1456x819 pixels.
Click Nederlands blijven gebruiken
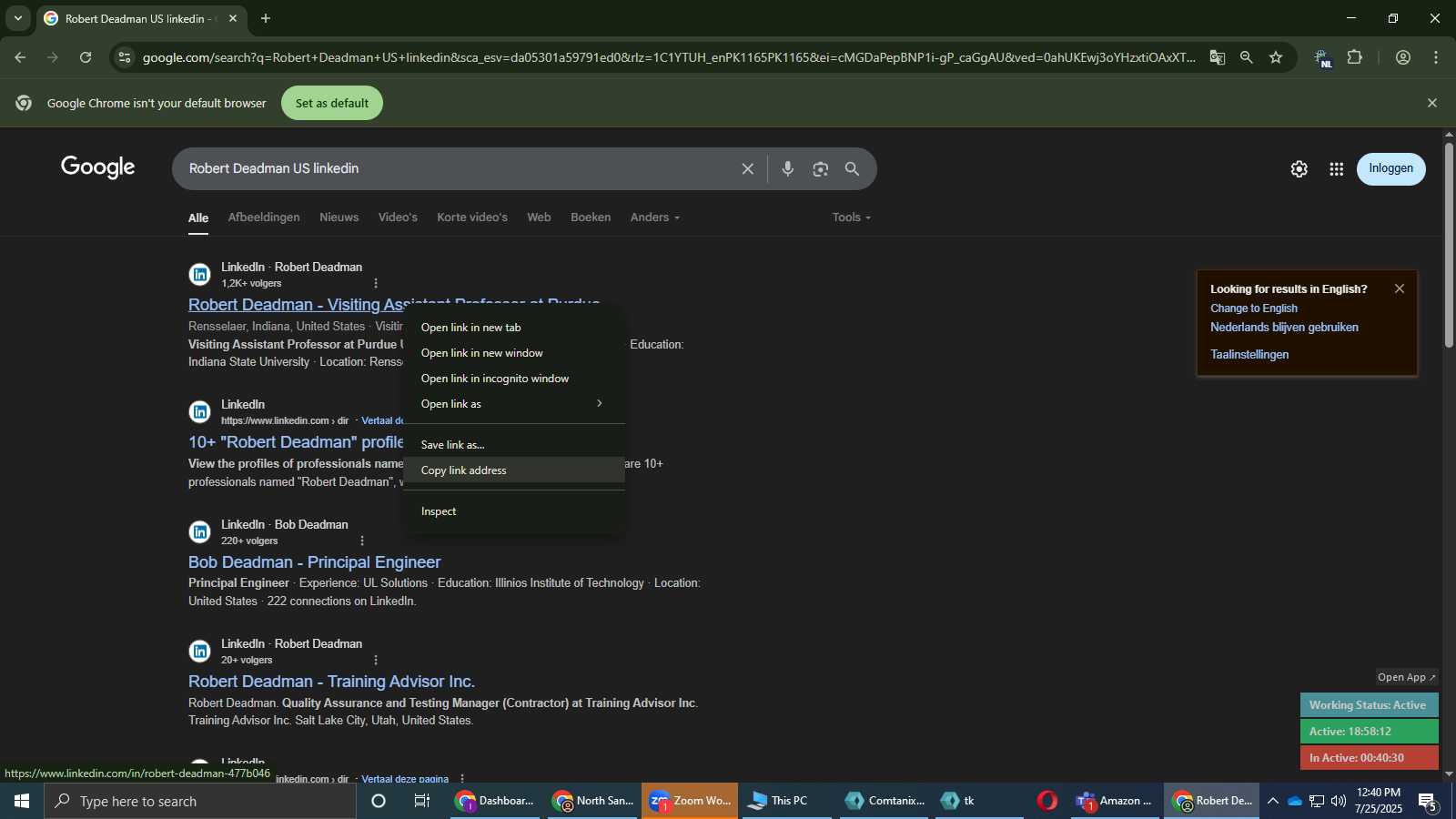(x=1284, y=328)
